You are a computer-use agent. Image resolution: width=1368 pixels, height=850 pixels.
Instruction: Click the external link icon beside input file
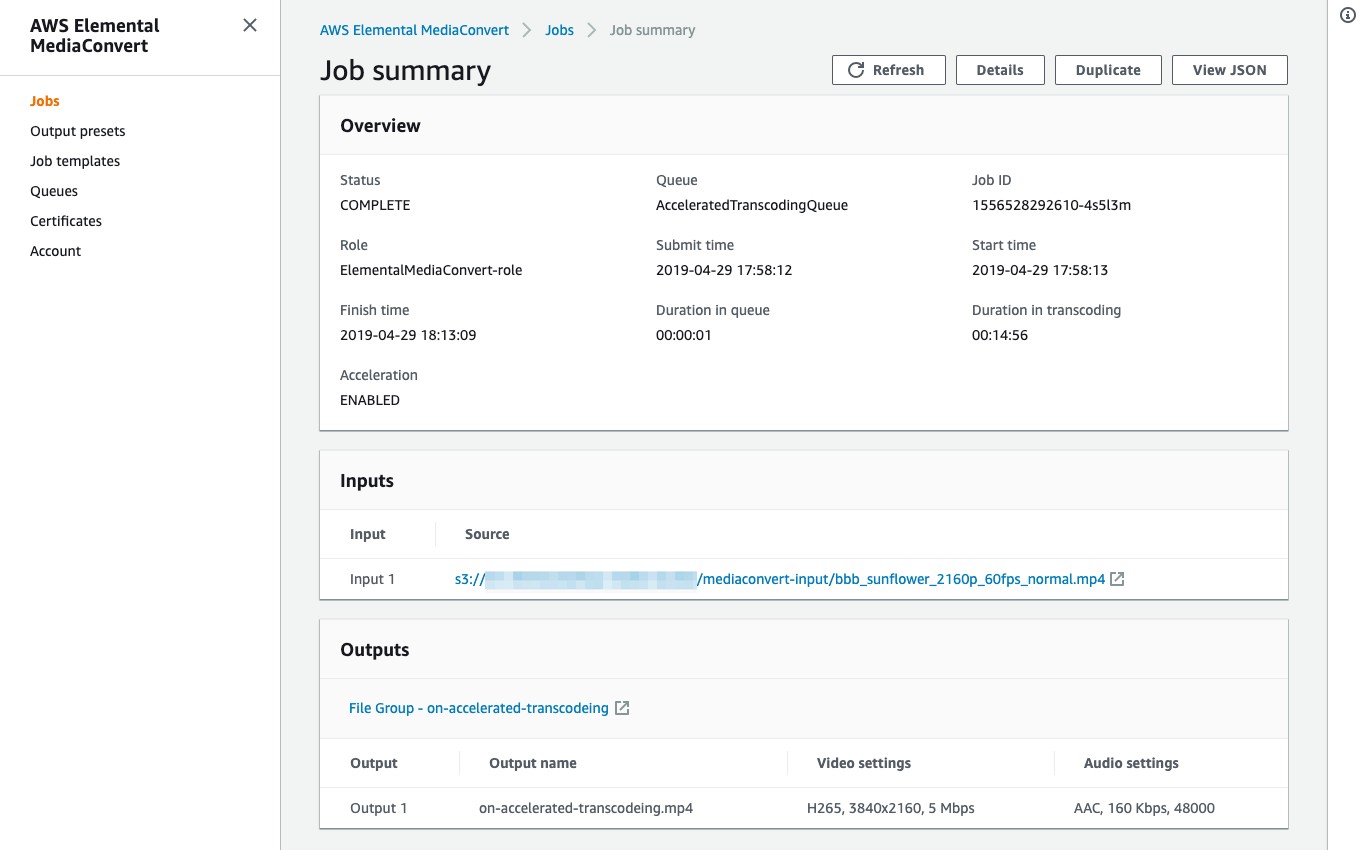[1118, 579]
